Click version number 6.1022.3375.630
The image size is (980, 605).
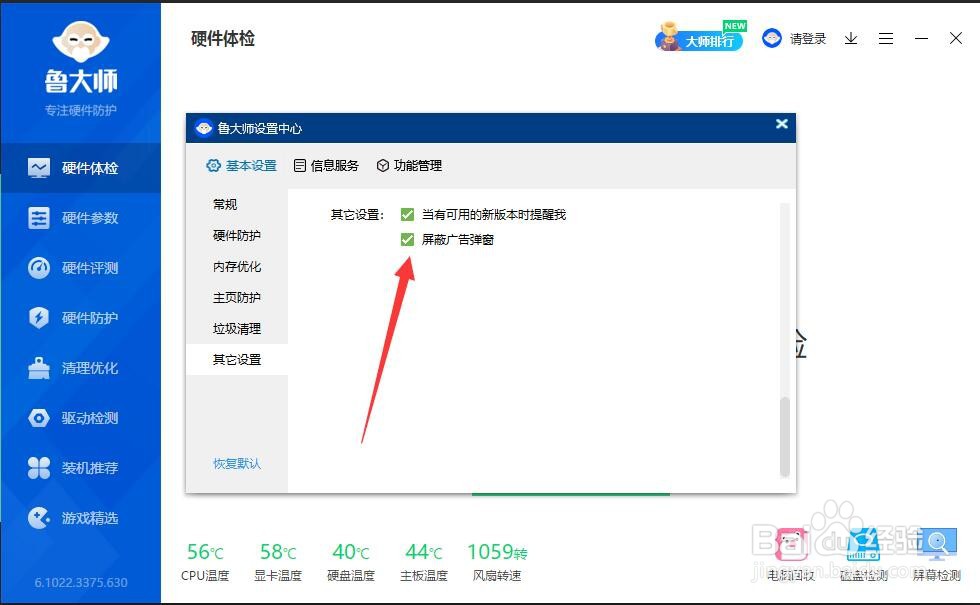click(81, 582)
